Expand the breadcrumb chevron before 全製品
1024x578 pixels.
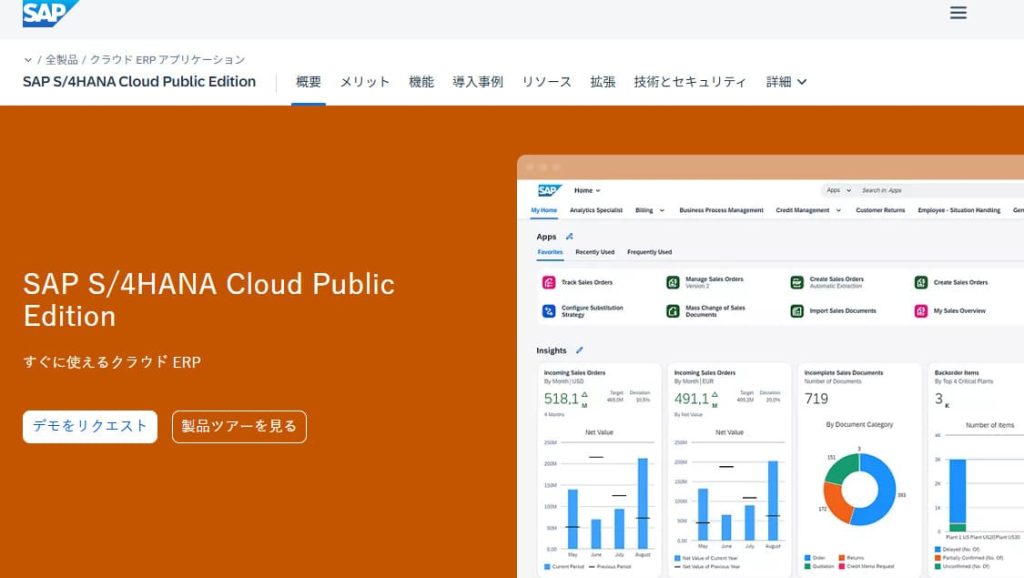27,59
